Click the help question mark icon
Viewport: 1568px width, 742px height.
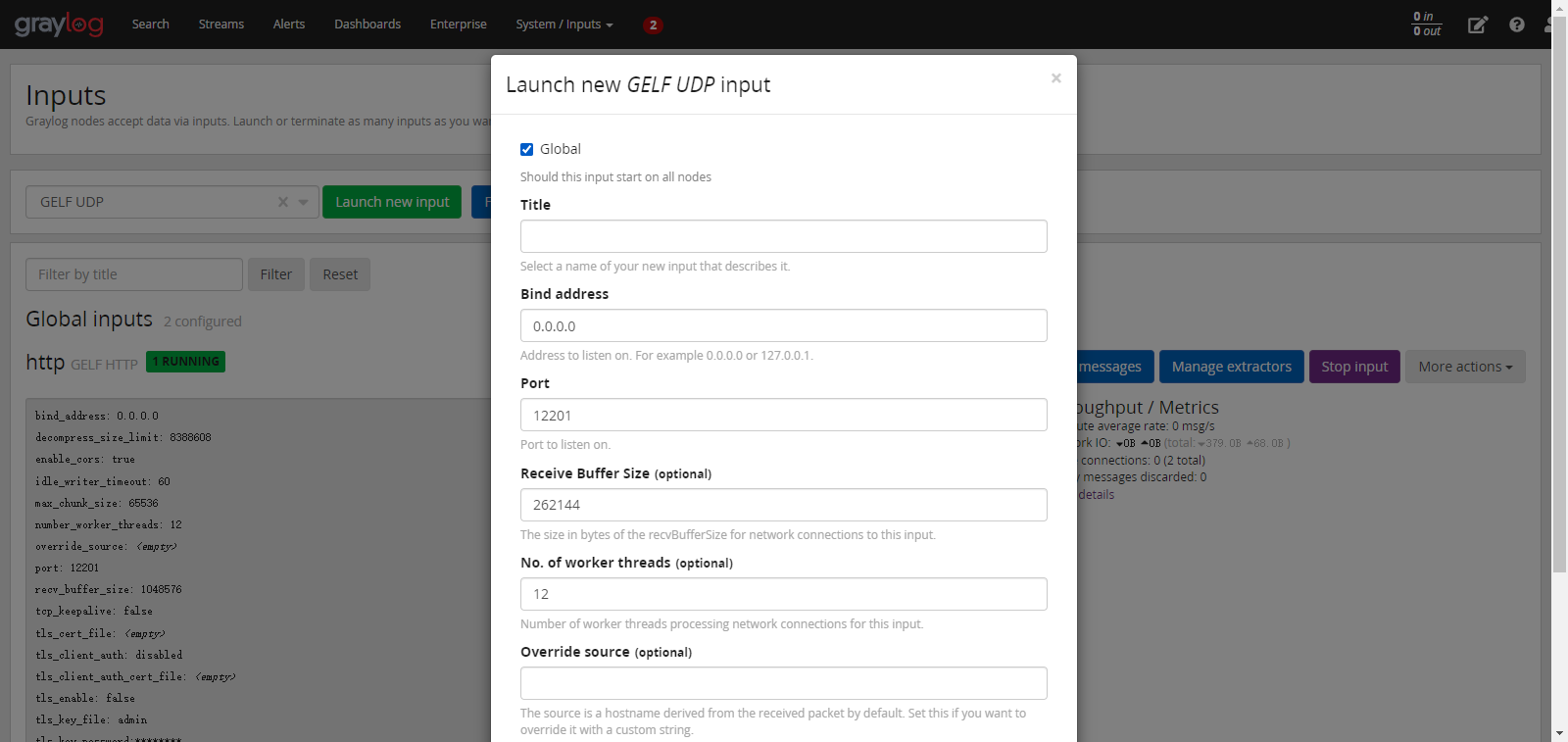[x=1517, y=25]
